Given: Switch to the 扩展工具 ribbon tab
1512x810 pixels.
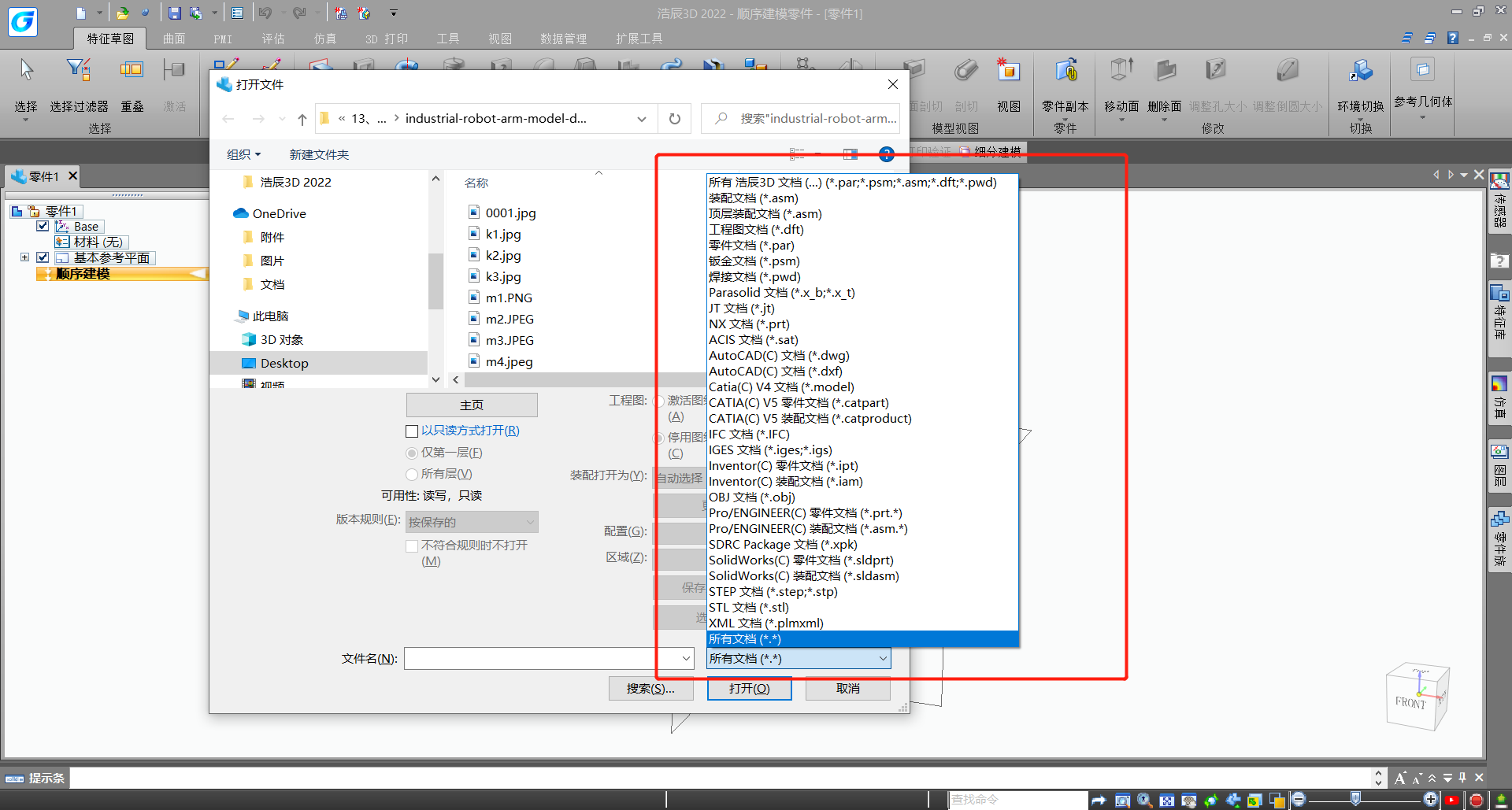Looking at the screenshot, I should [639, 39].
